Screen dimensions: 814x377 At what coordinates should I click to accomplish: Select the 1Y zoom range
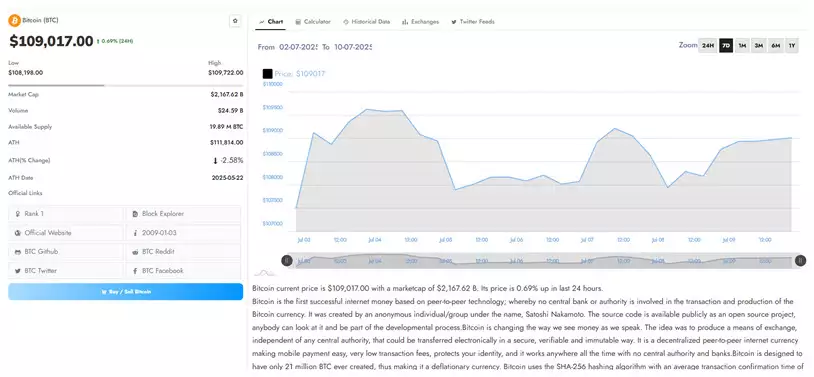[792, 46]
